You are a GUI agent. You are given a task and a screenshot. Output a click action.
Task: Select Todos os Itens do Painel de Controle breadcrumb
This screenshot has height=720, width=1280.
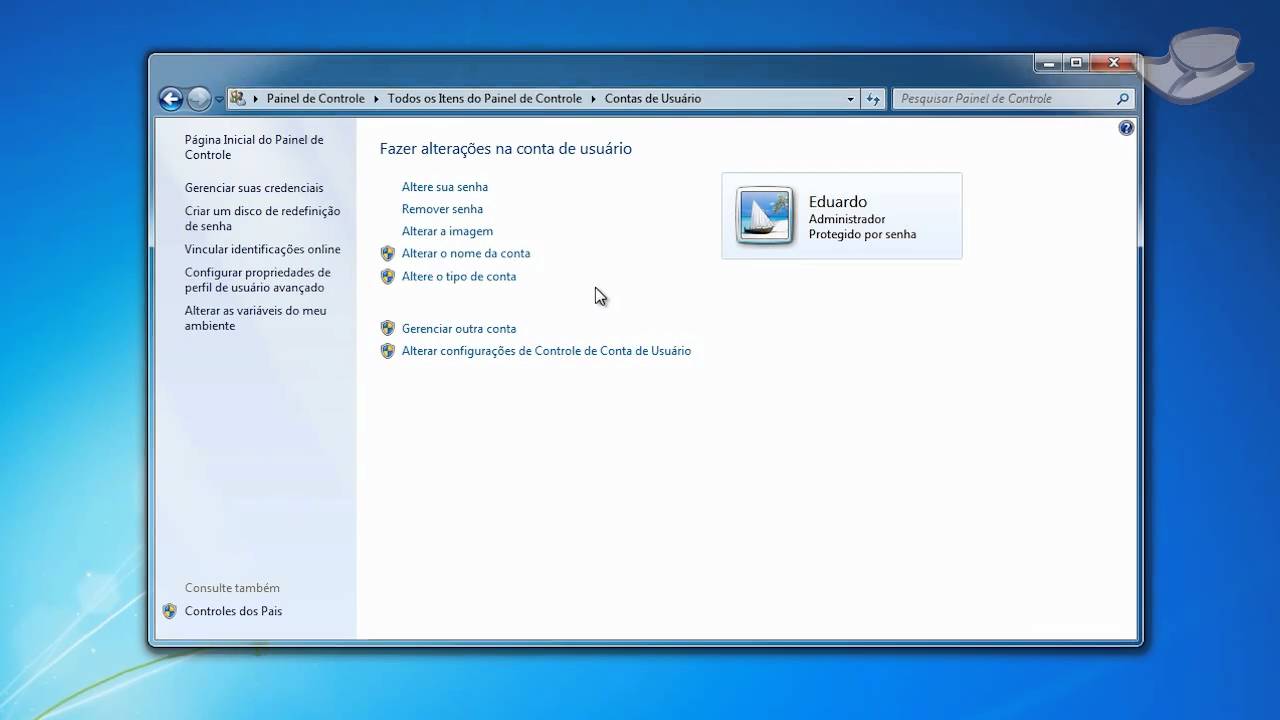[484, 99]
